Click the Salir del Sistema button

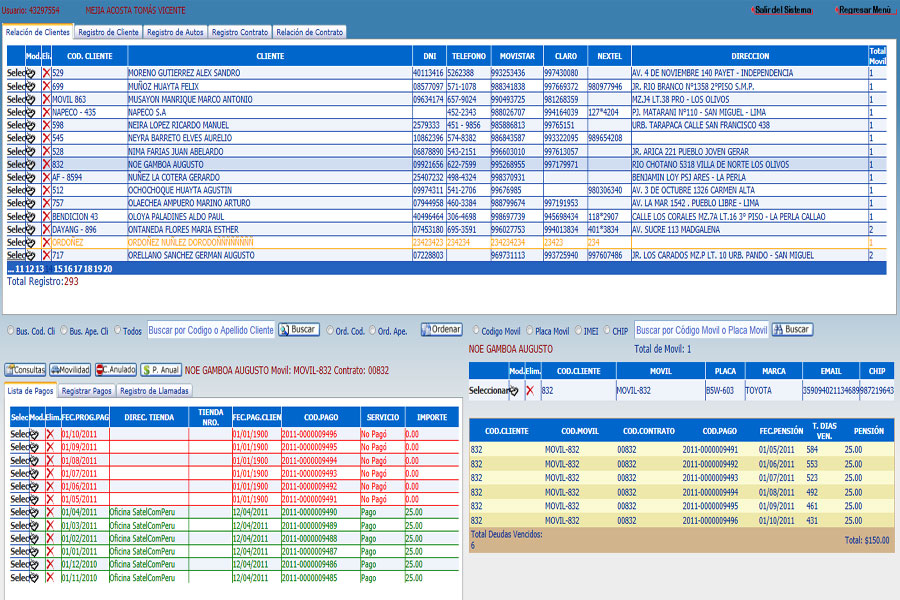pyautogui.click(x=784, y=9)
